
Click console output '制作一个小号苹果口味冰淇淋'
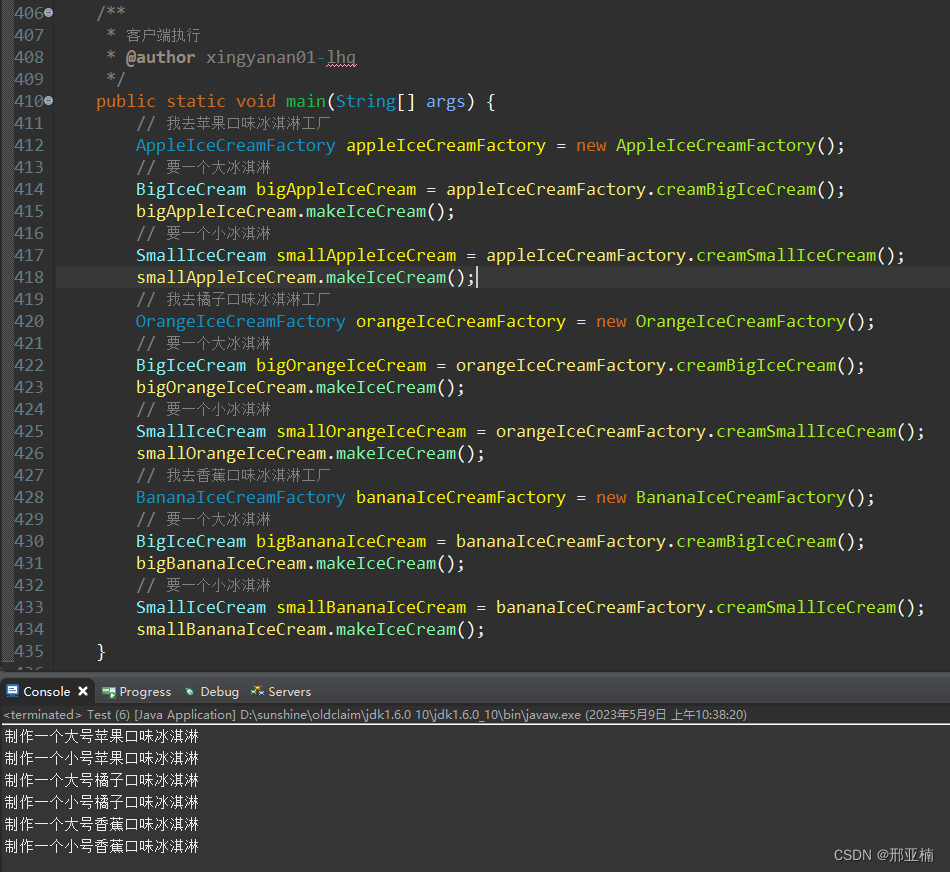click(x=102, y=758)
